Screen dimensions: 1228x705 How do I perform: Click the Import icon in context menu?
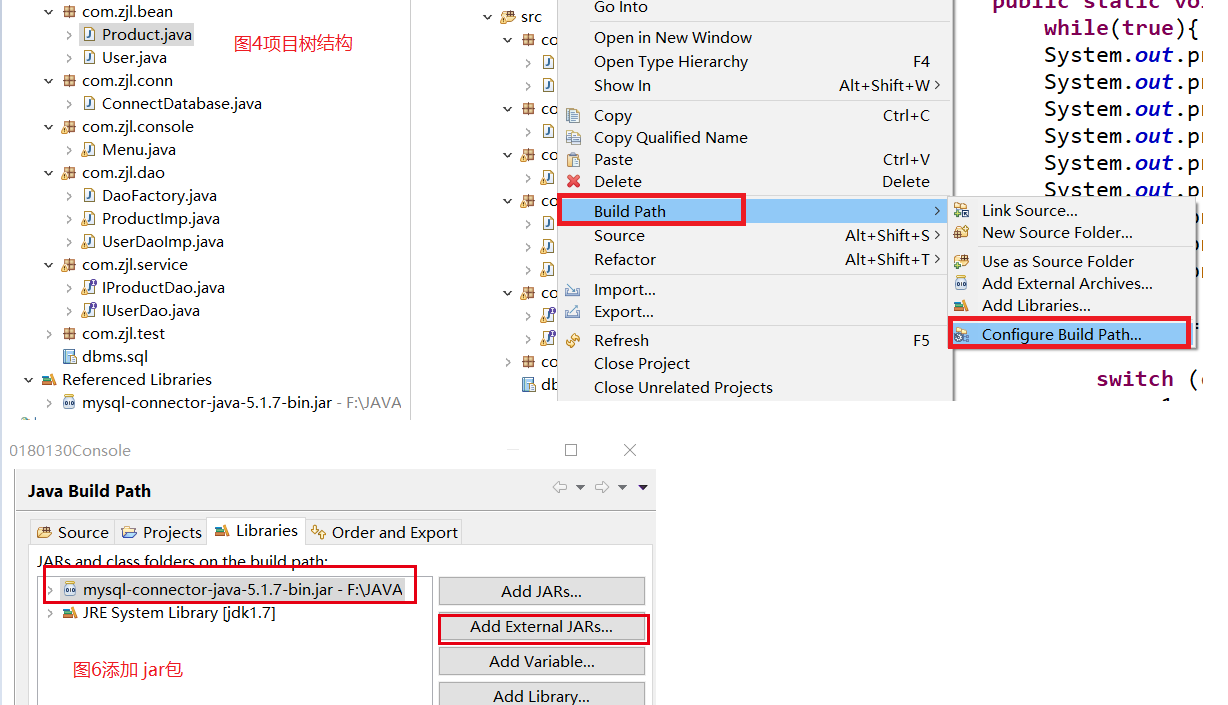pos(574,290)
